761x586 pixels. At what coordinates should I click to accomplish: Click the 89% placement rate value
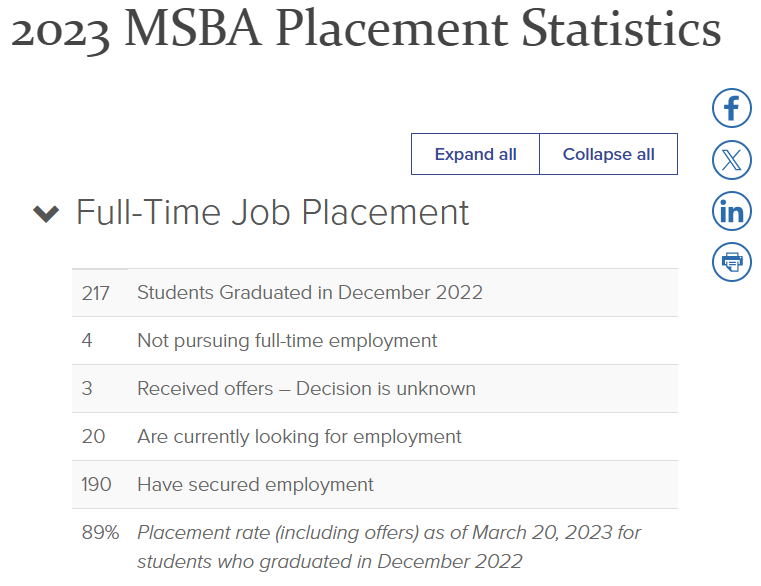(100, 533)
